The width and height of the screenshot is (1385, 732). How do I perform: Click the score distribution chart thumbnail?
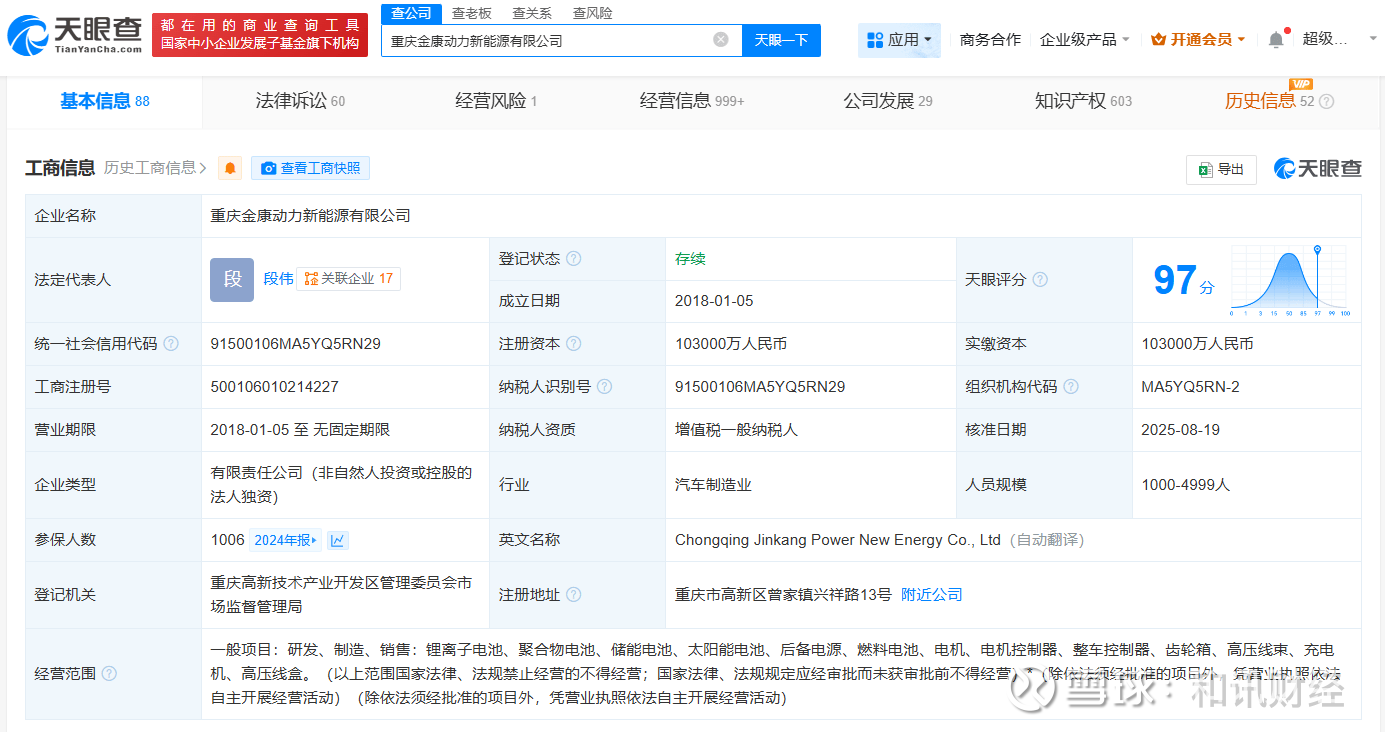click(x=1291, y=280)
